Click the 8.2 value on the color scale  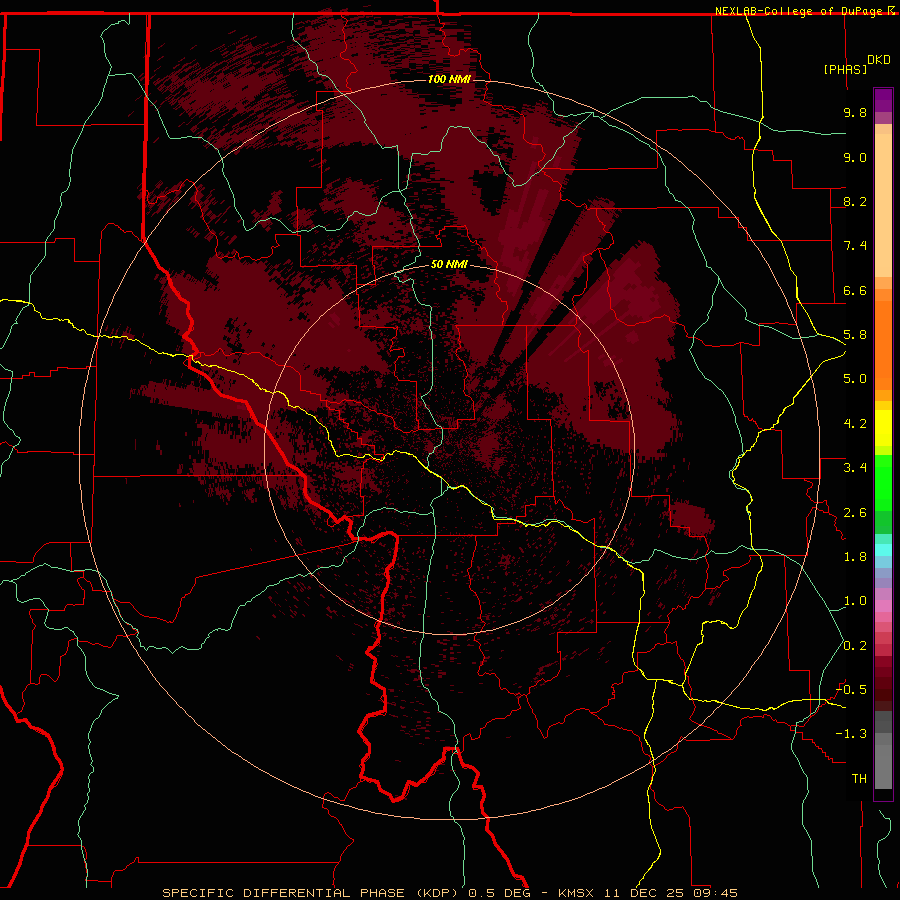[855, 201]
